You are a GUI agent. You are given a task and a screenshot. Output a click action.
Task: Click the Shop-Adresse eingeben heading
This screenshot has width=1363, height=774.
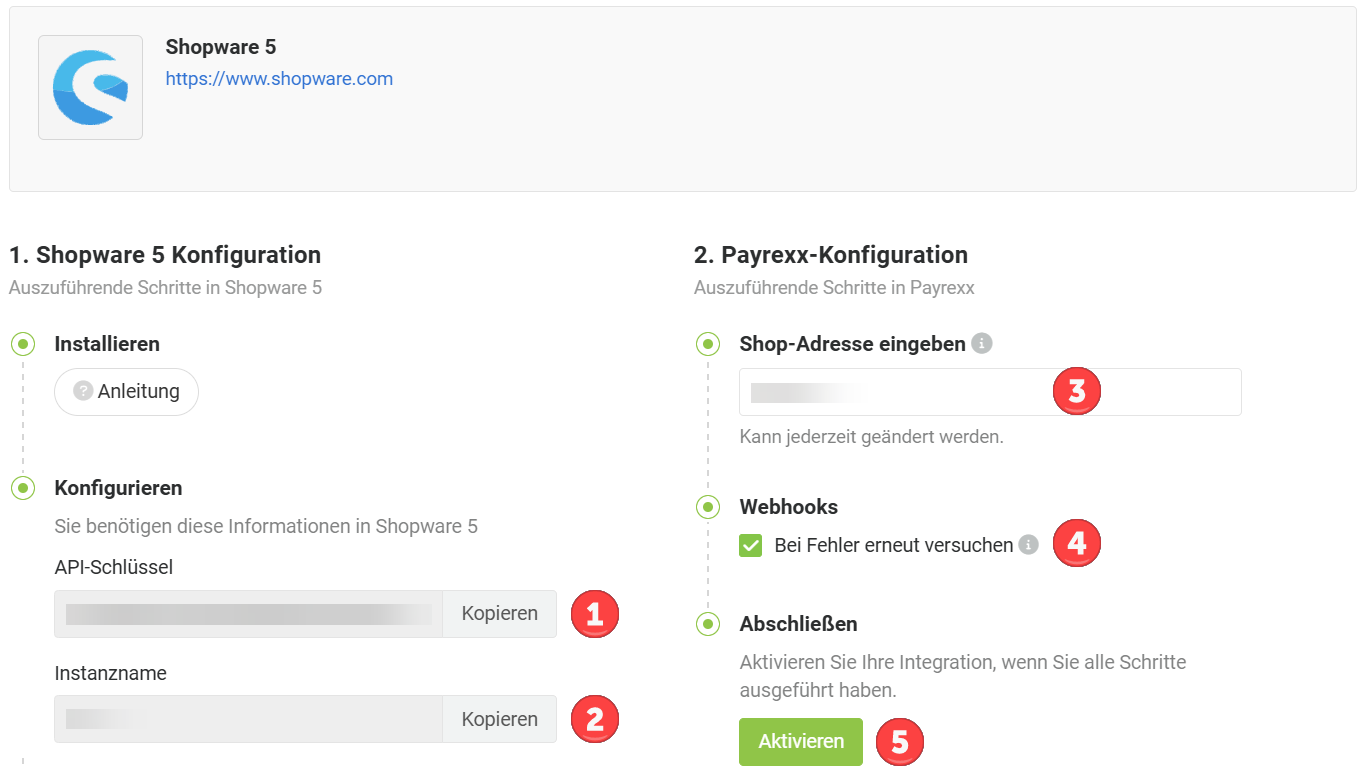[x=852, y=344]
